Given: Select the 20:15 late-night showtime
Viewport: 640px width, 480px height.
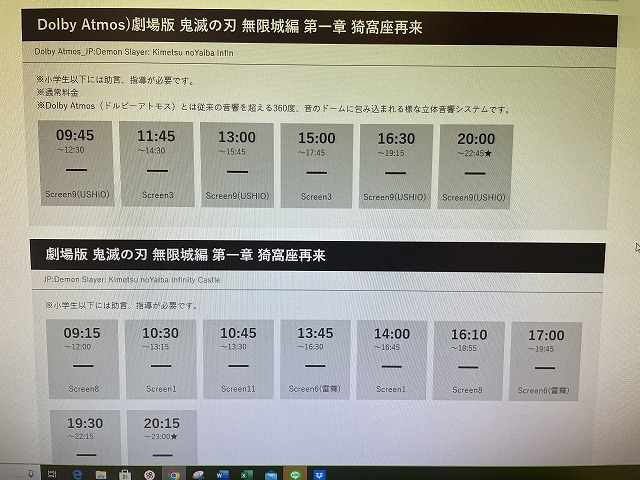Looking at the screenshot, I should pos(162,438).
